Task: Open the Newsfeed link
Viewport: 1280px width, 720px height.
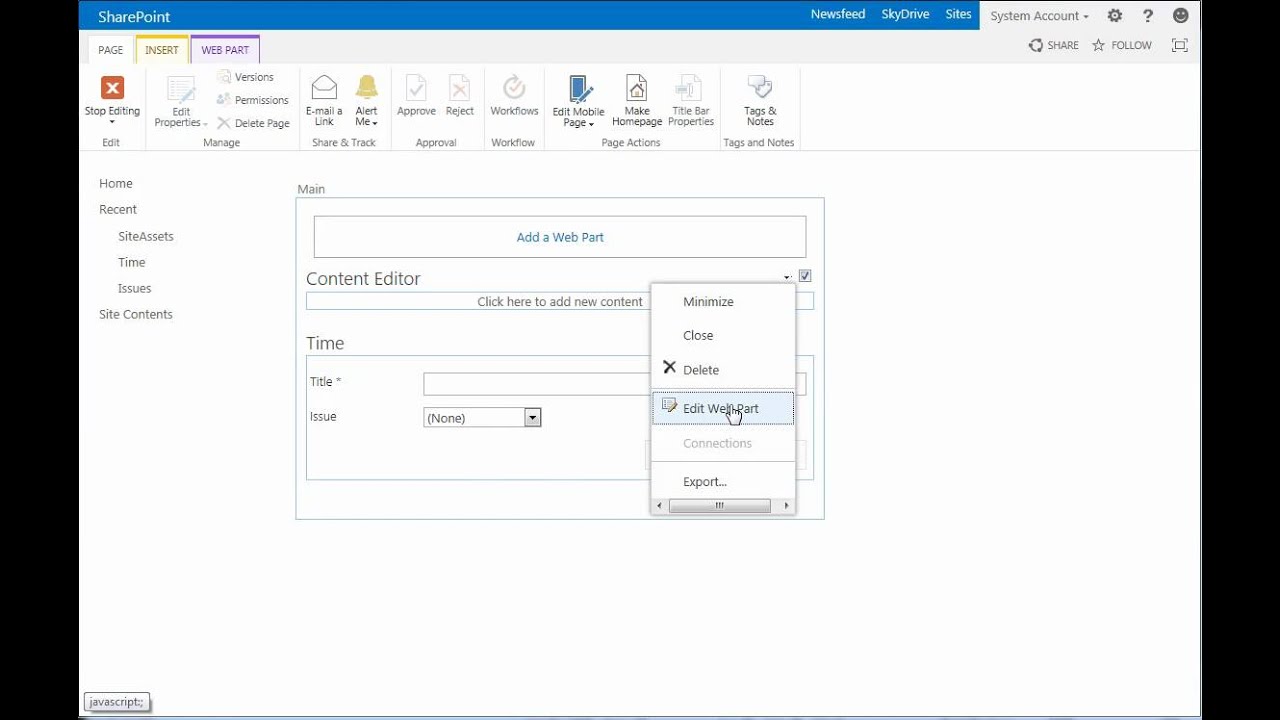Action: click(x=838, y=14)
